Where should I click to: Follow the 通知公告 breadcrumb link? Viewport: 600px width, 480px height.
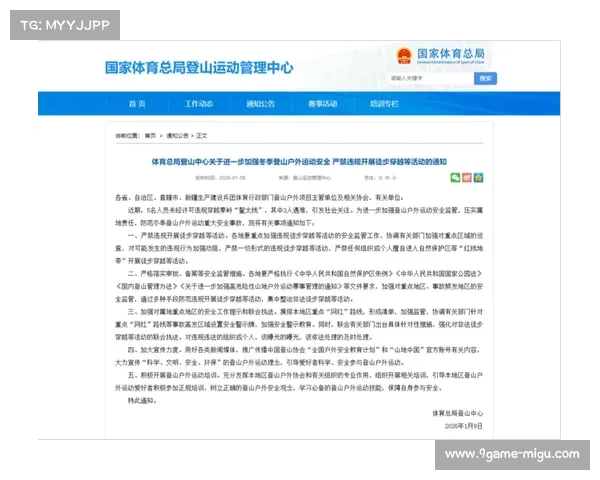(x=178, y=136)
